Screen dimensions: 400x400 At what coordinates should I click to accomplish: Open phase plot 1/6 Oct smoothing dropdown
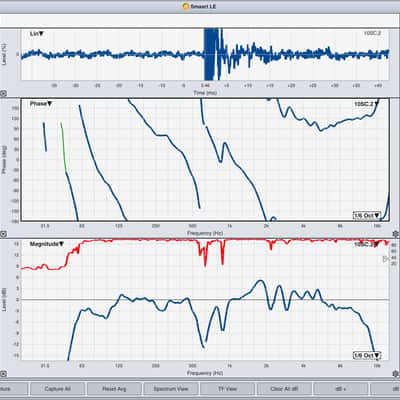coord(367,215)
